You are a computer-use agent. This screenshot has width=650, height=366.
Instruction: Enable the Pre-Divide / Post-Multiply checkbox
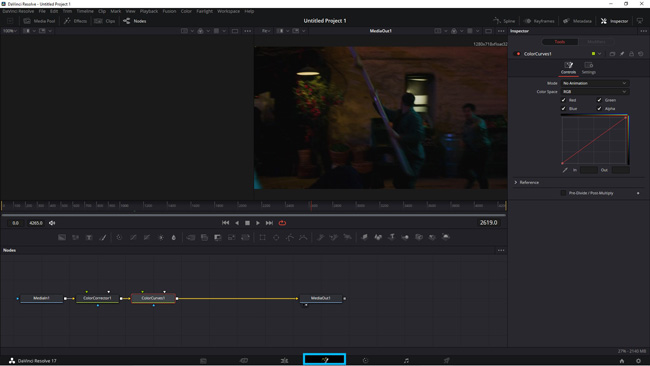(563, 193)
